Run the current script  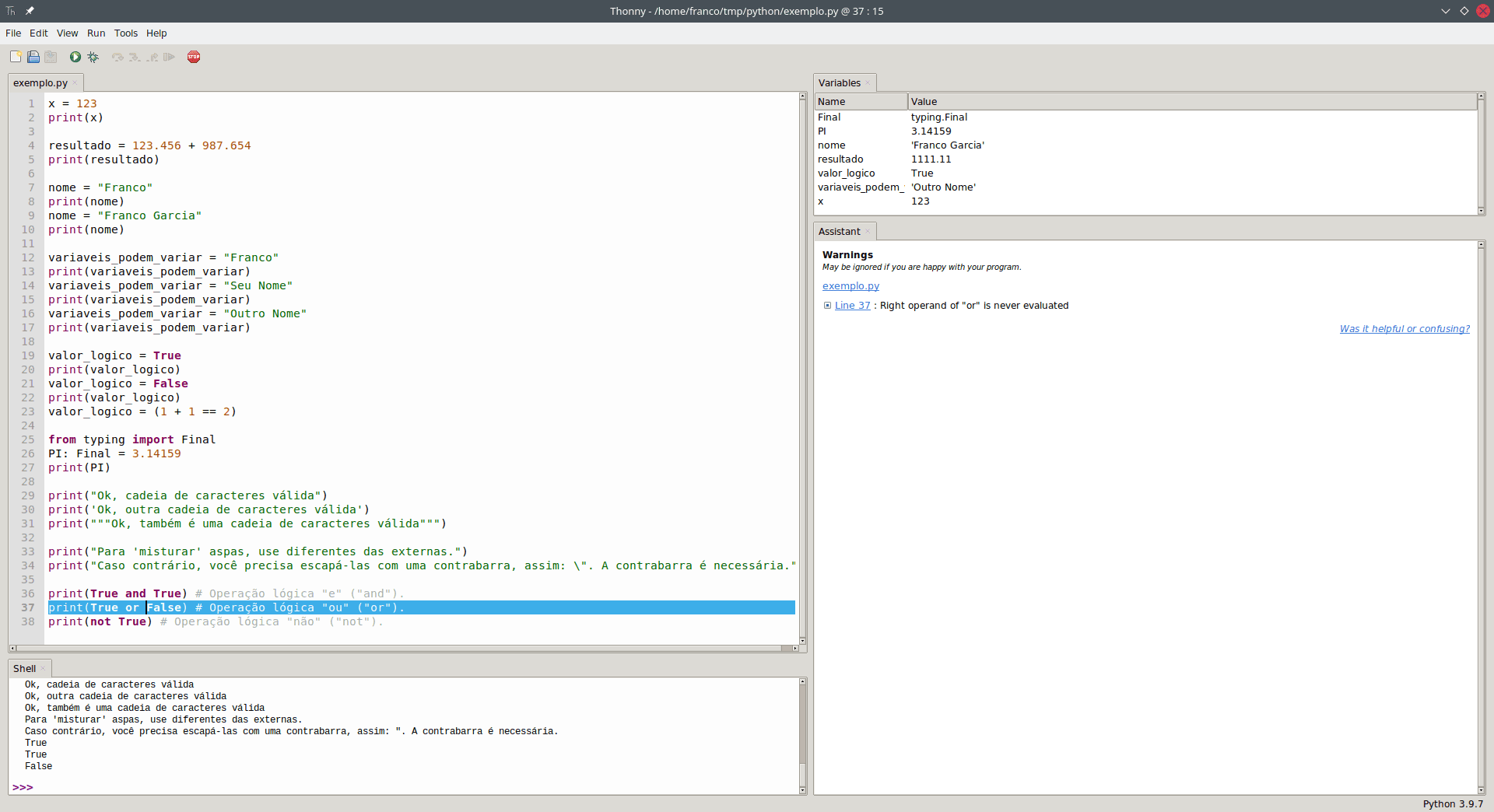click(x=75, y=56)
